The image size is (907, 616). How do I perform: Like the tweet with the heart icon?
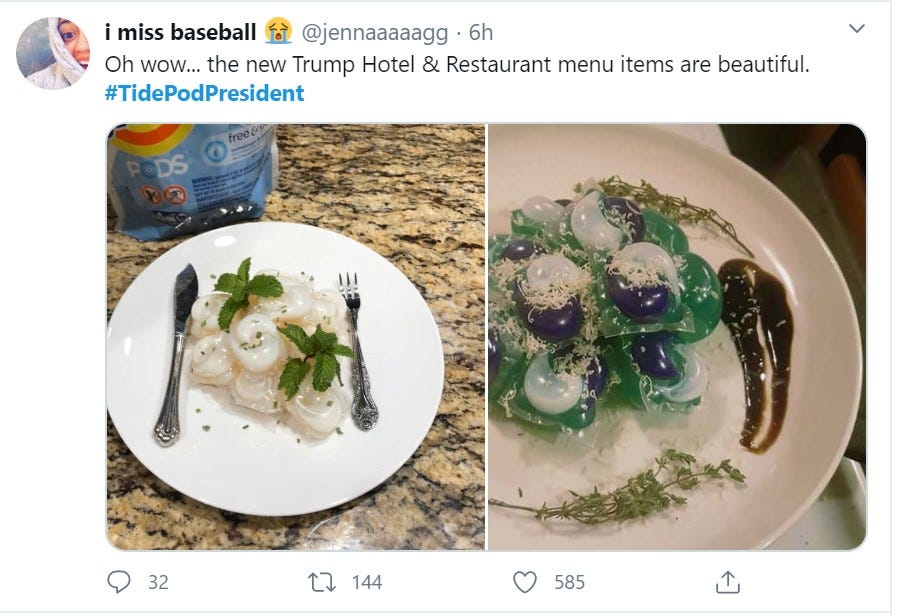[x=525, y=582]
